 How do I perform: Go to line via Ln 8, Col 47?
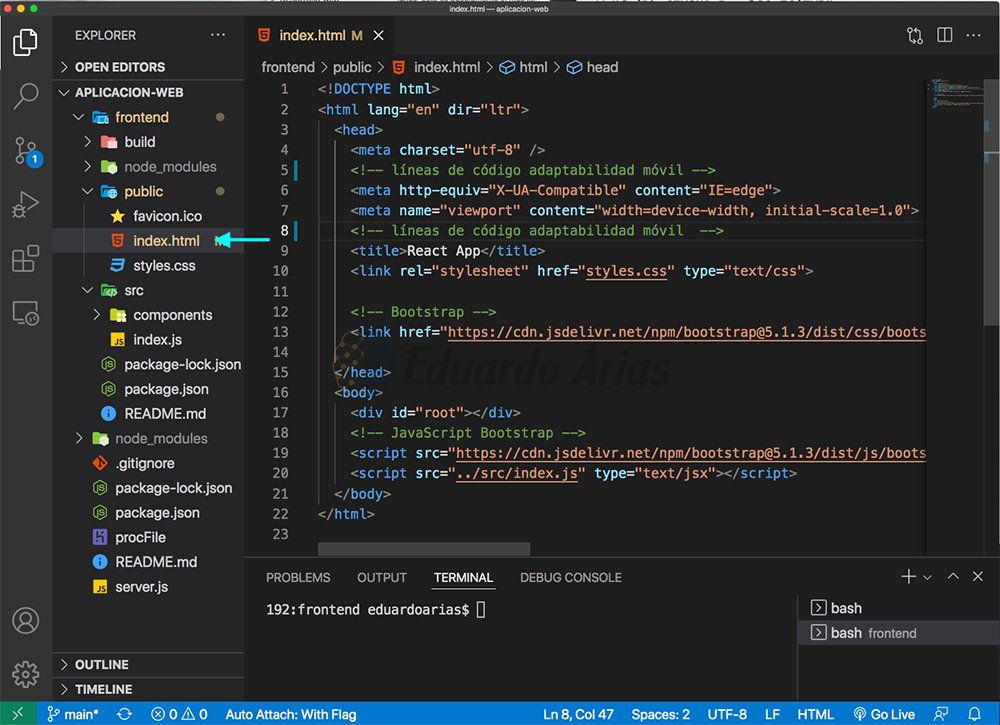click(x=578, y=714)
